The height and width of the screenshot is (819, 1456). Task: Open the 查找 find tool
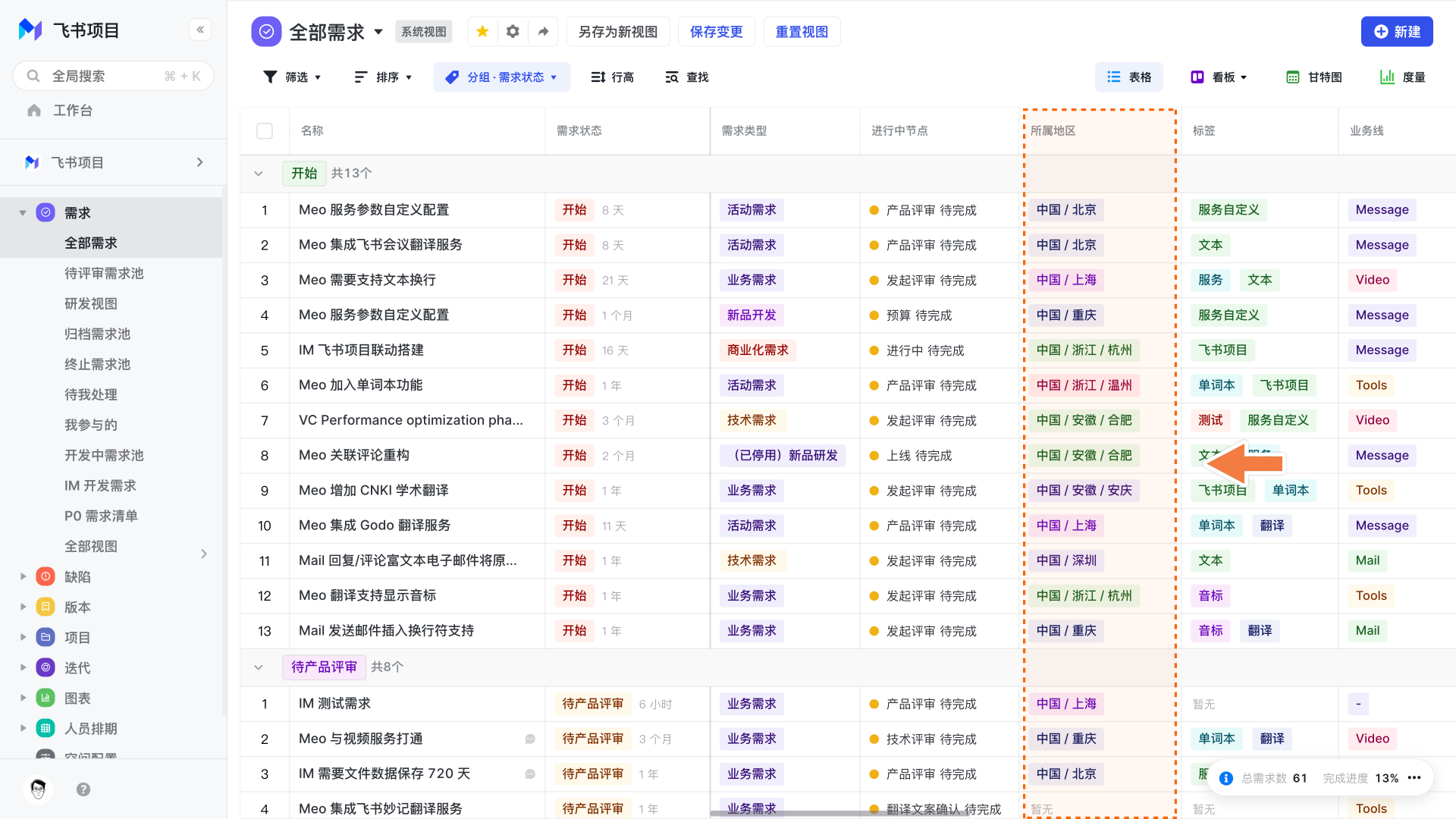pos(686,77)
